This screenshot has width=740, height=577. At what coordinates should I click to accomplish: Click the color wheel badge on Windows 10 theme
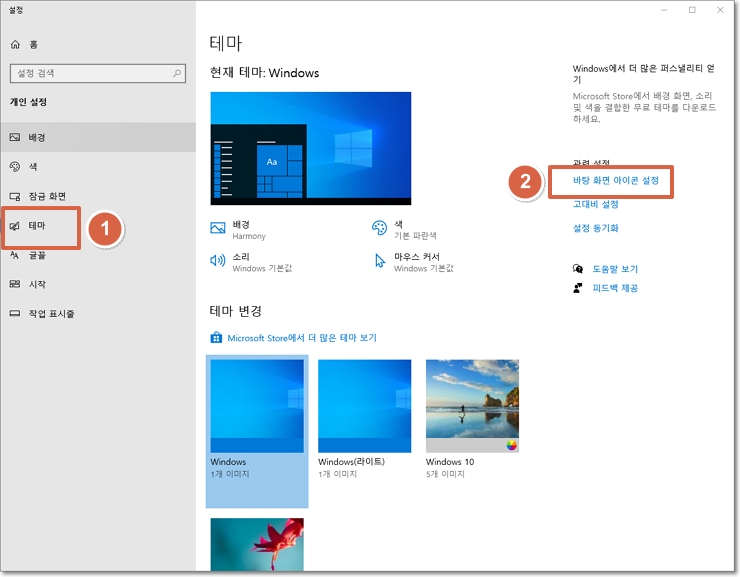point(512,445)
